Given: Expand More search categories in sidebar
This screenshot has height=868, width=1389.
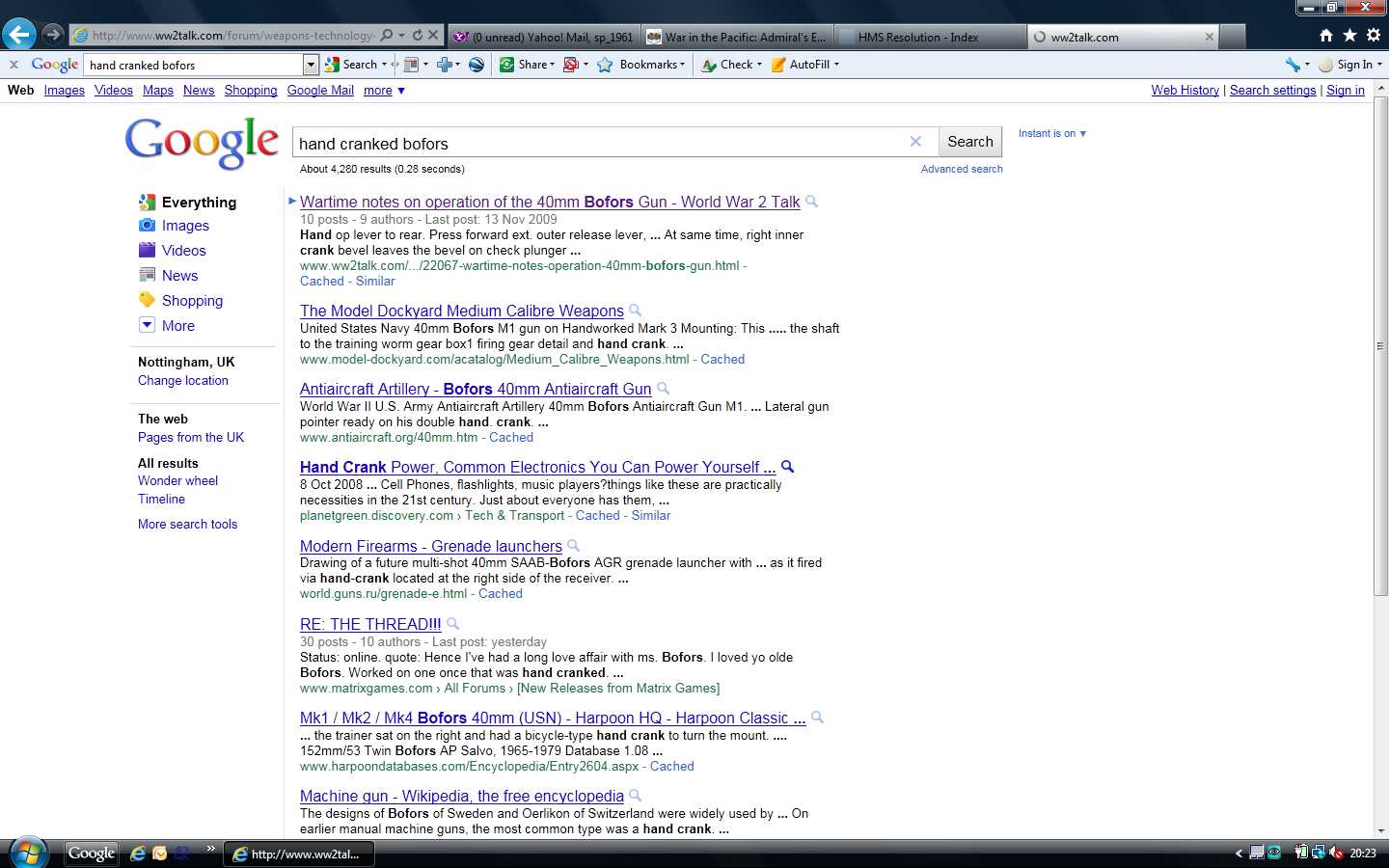Looking at the screenshot, I should pyautogui.click(x=177, y=326).
